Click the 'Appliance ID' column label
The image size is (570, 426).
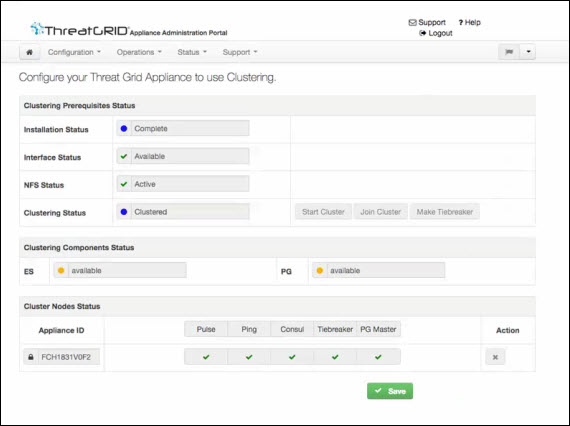tap(61, 330)
